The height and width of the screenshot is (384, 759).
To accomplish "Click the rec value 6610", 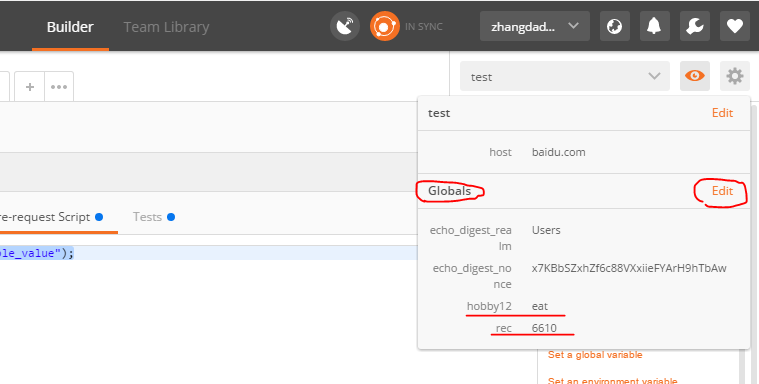I will pos(544,328).
